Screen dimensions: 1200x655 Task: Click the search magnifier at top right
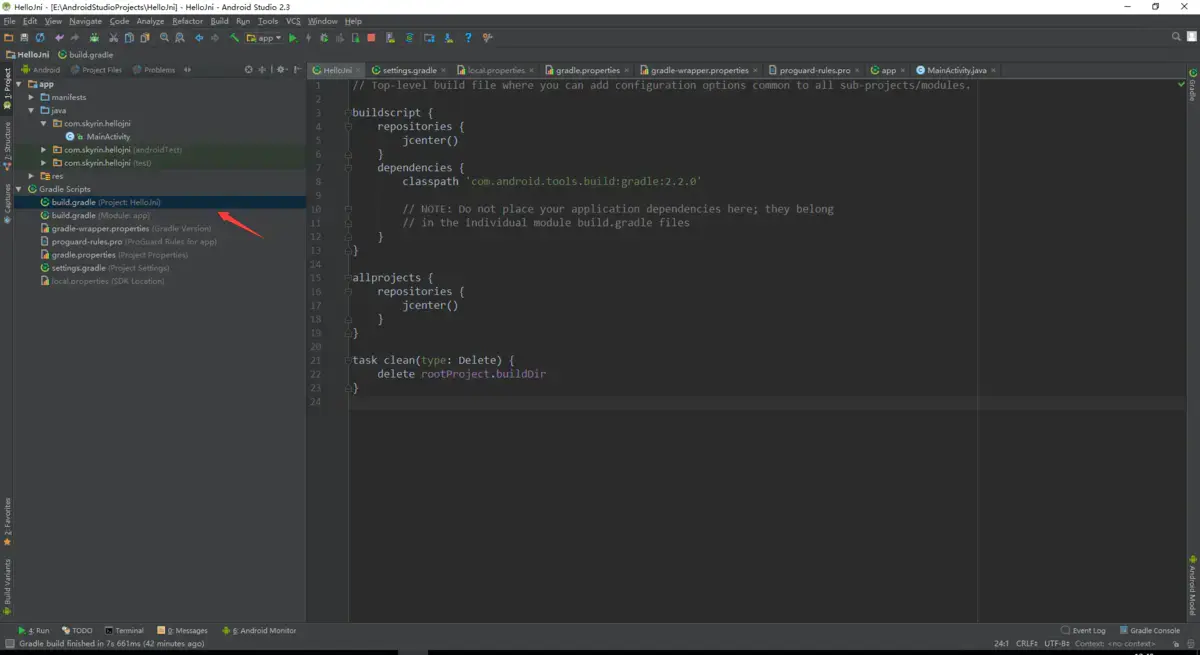1177,37
